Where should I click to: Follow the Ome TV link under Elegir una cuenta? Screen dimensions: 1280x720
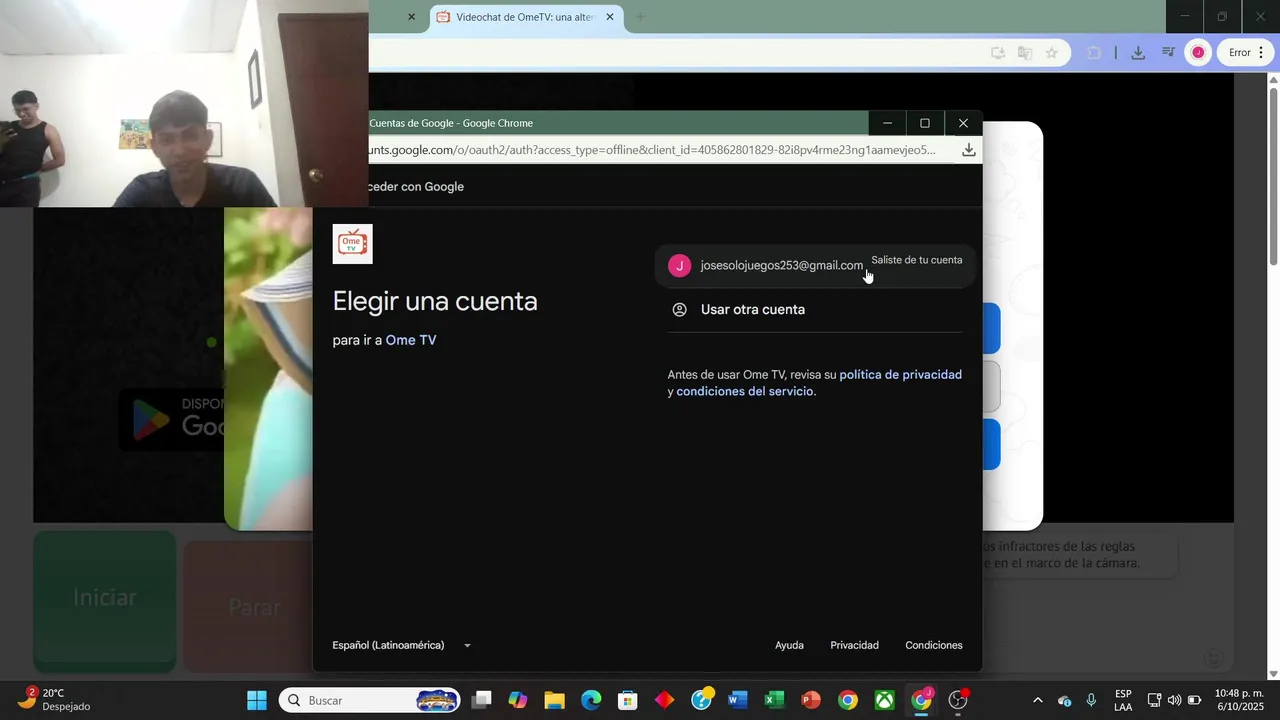pyautogui.click(x=411, y=340)
